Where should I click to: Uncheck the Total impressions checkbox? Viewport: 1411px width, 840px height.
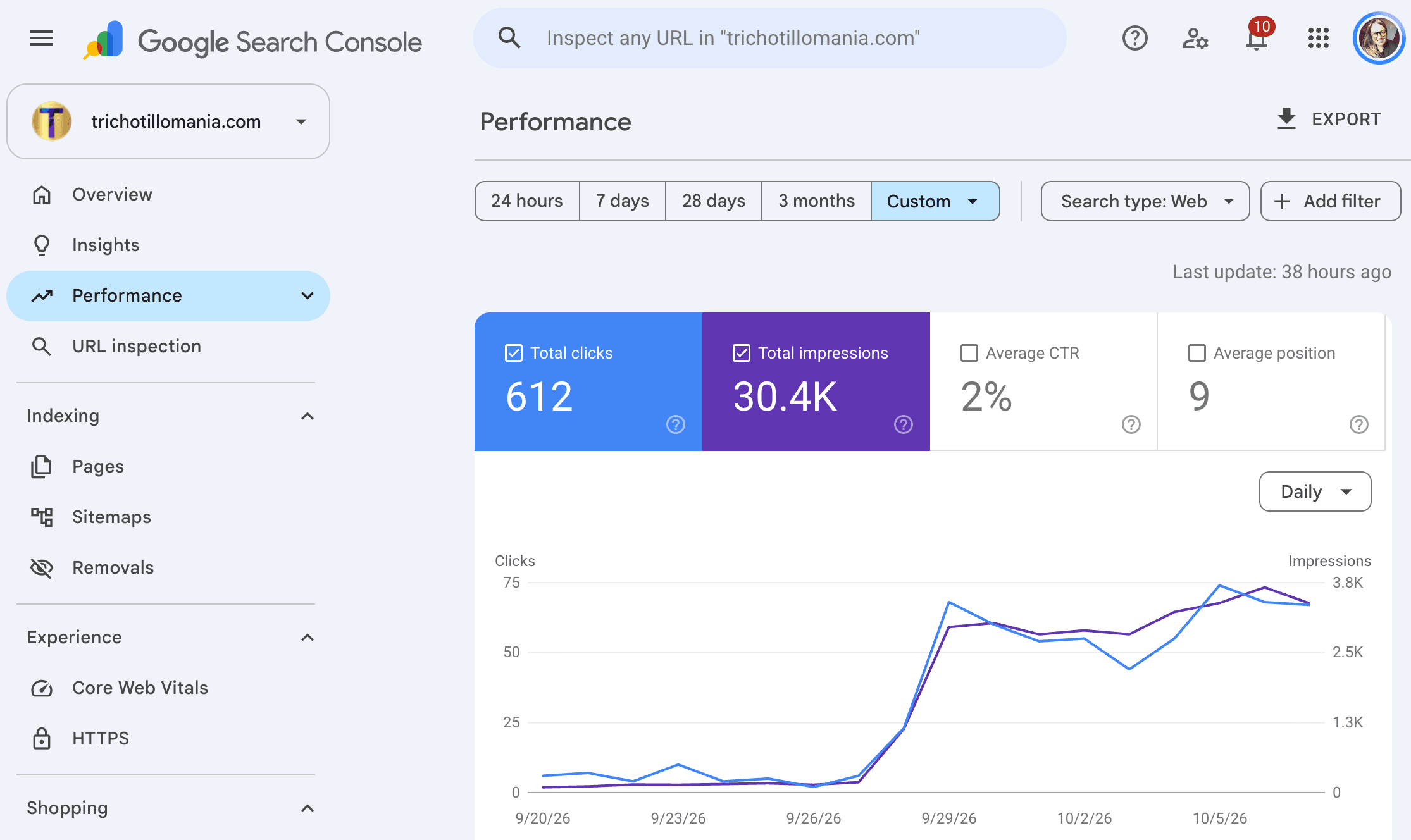tap(742, 353)
